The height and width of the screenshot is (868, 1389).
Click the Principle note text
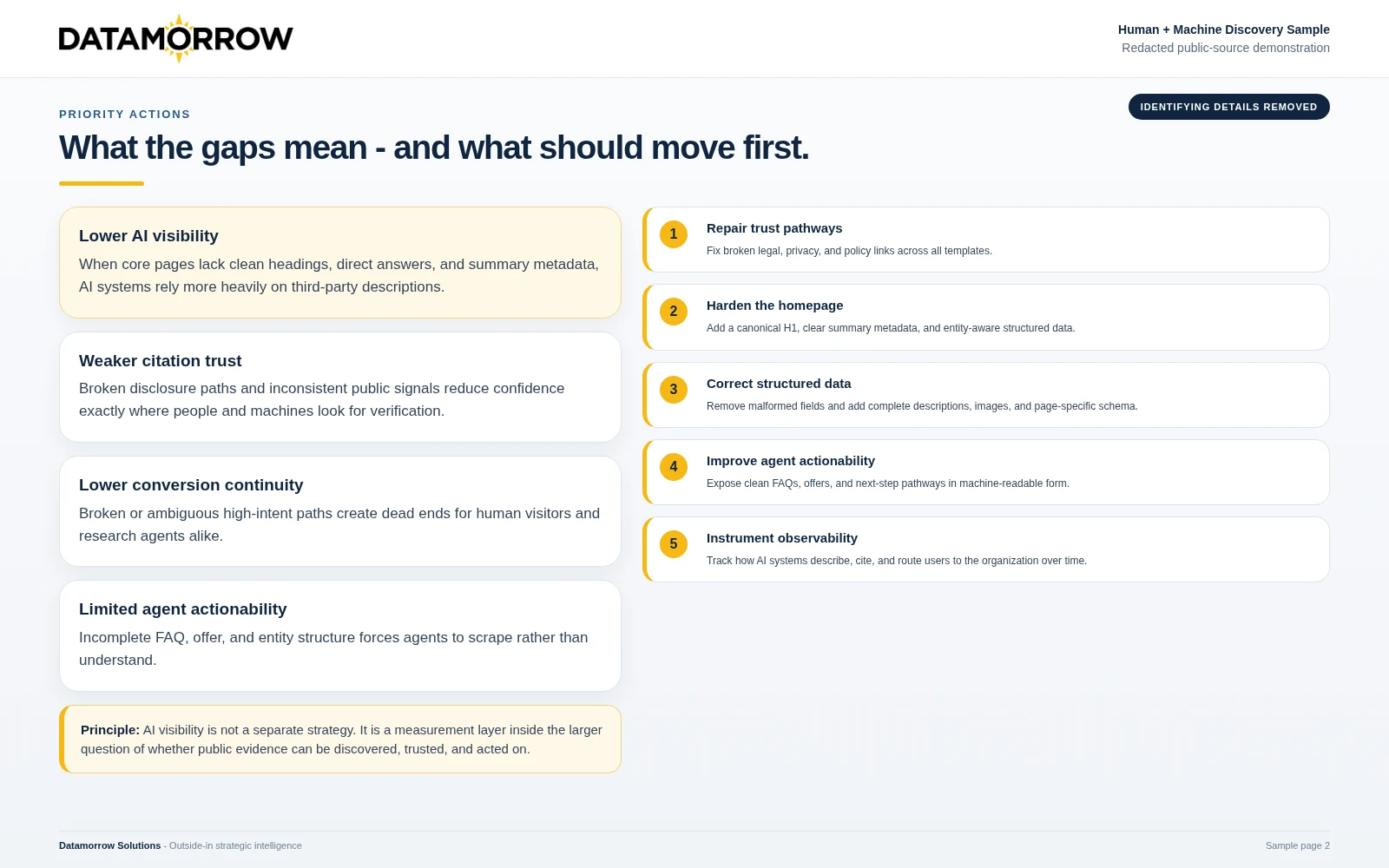341,740
